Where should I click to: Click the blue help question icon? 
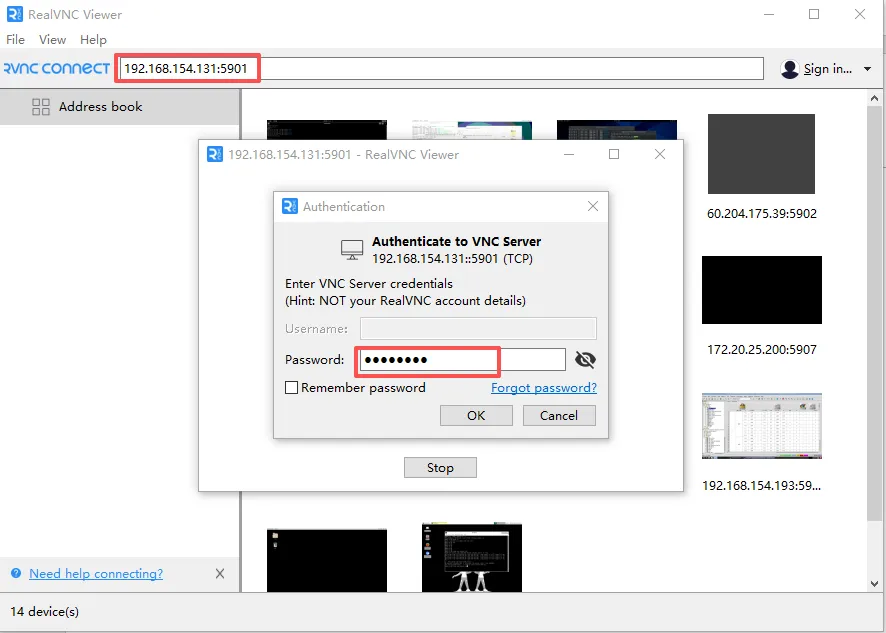(16, 573)
